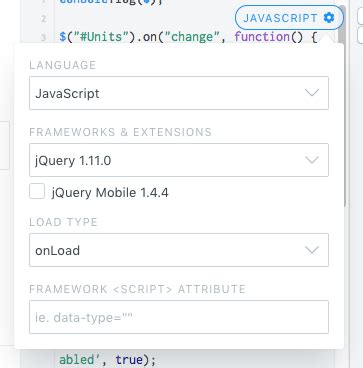
Task: Click the word true in the bottom code line
Action: 129,360
